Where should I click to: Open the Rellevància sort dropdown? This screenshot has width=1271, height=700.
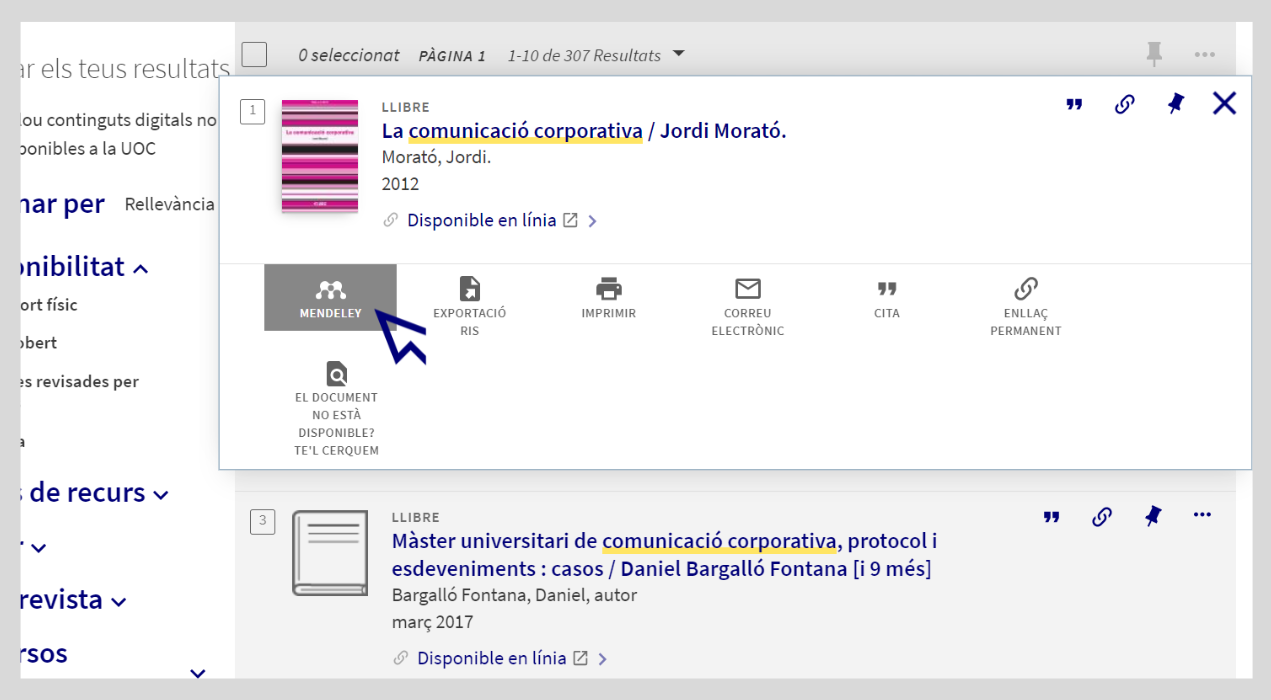(x=170, y=204)
